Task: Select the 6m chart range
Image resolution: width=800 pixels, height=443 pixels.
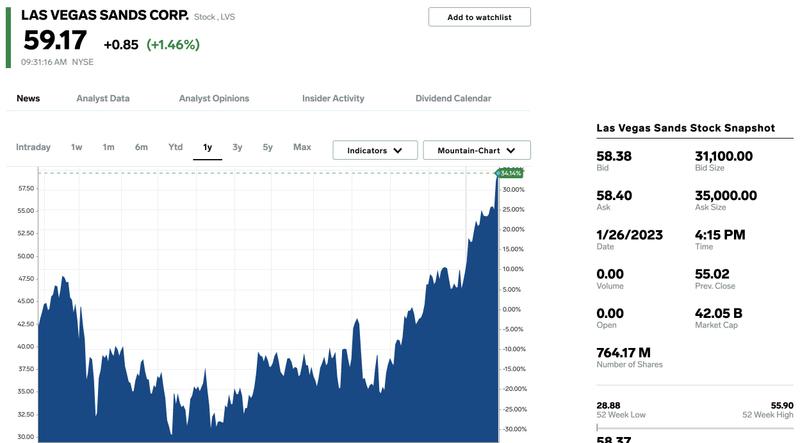Action: 141,147
